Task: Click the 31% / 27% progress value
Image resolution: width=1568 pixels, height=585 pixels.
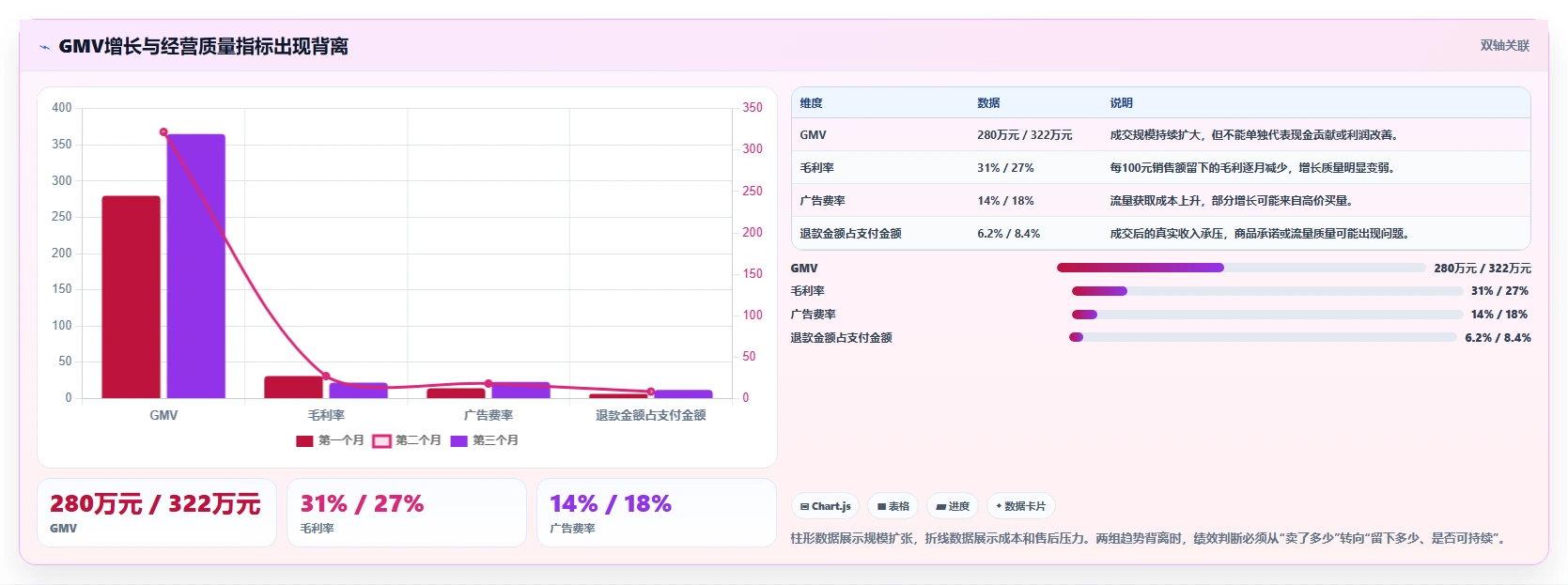Action: pyautogui.click(x=1501, y=291)
